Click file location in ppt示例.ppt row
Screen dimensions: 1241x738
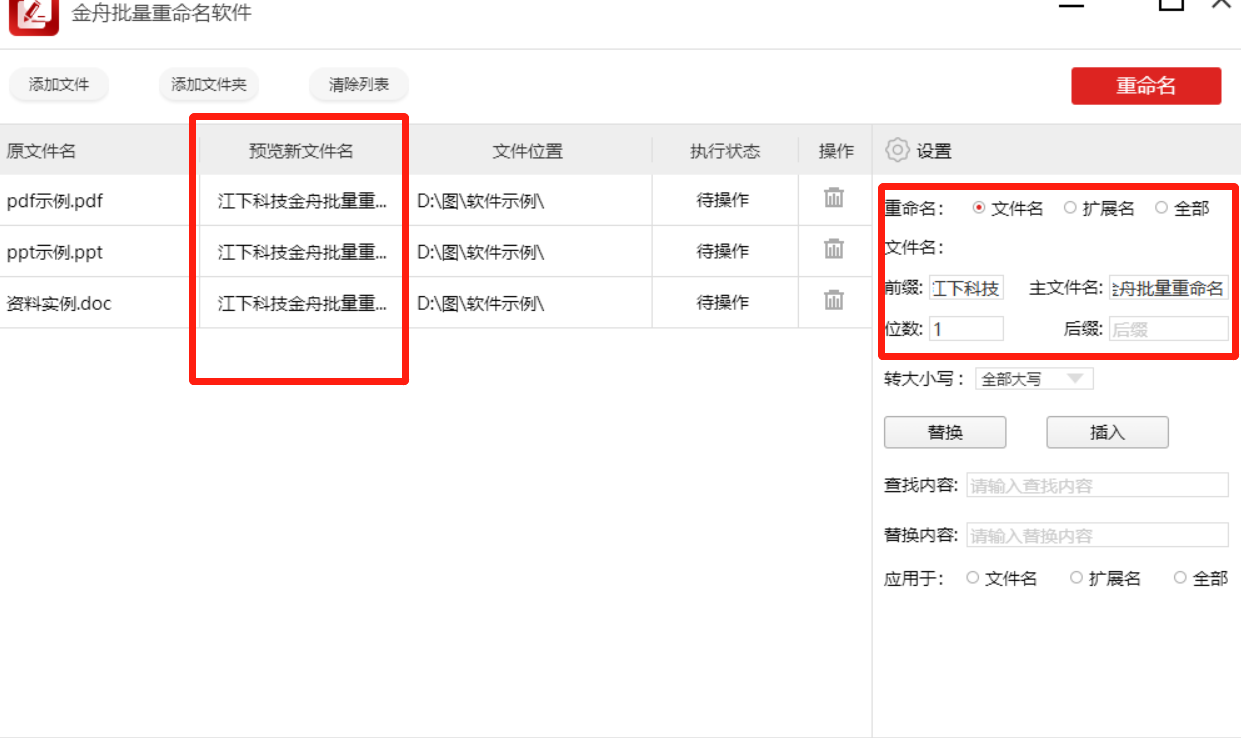tap(481, 252)
